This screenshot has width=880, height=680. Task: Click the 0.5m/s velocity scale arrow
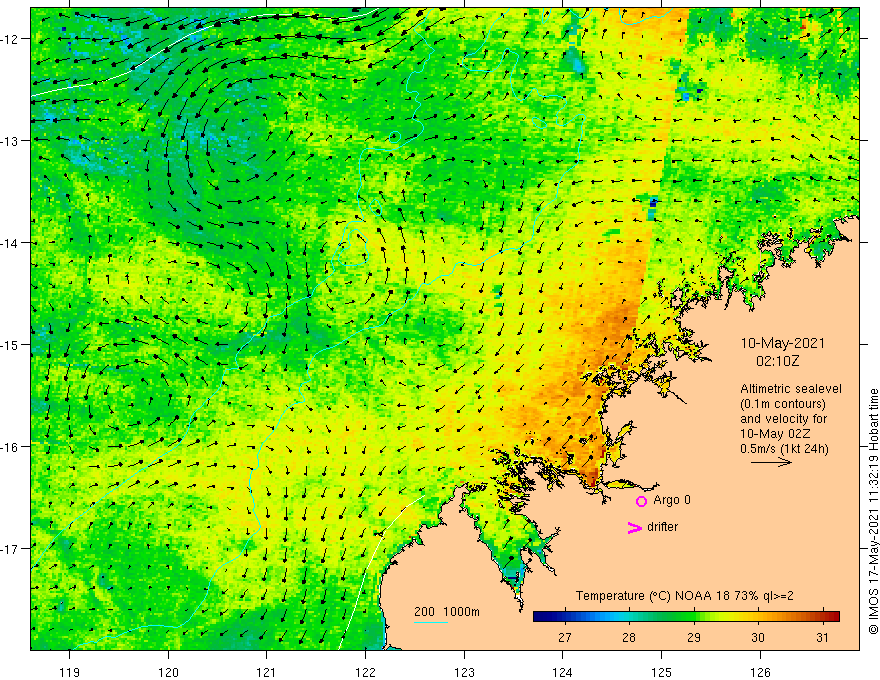(x=772, y=462)
